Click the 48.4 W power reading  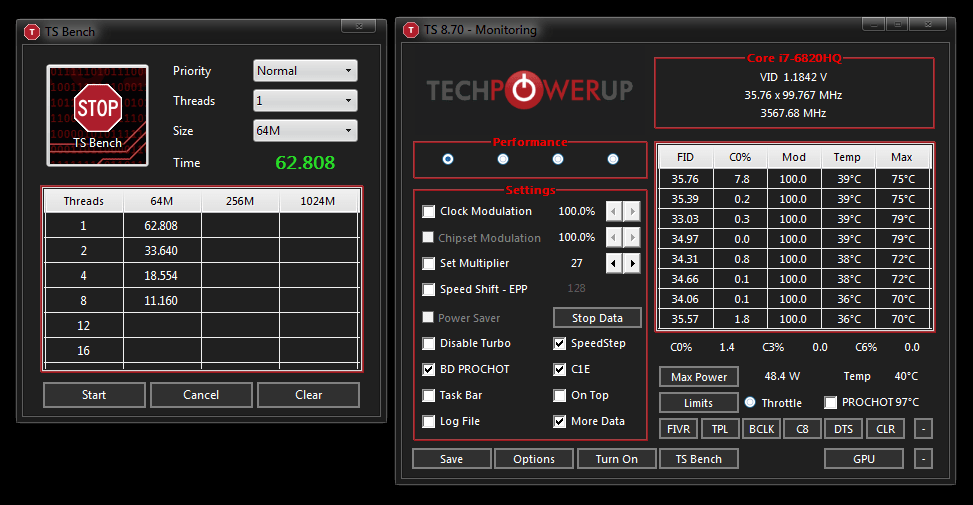point(782,376)
